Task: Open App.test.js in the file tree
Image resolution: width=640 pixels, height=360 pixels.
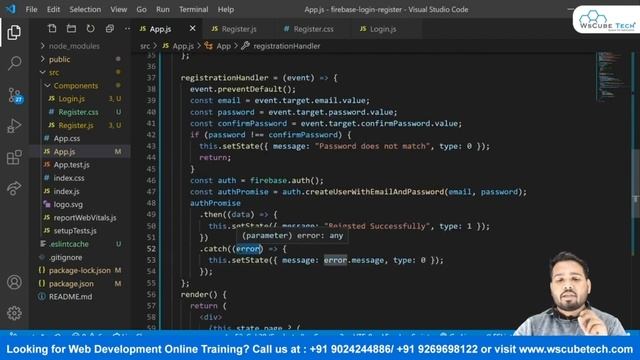Action: point(80,165)
